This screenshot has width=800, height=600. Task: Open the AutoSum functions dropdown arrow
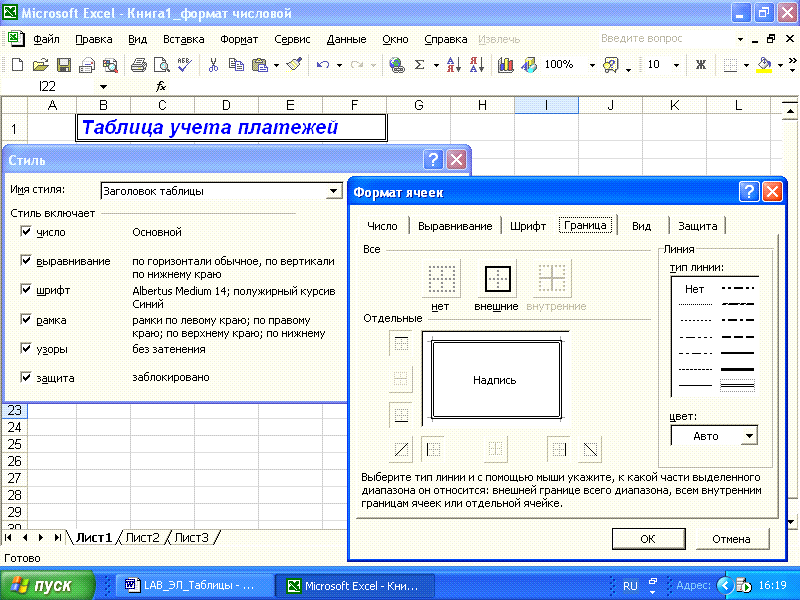436,65
